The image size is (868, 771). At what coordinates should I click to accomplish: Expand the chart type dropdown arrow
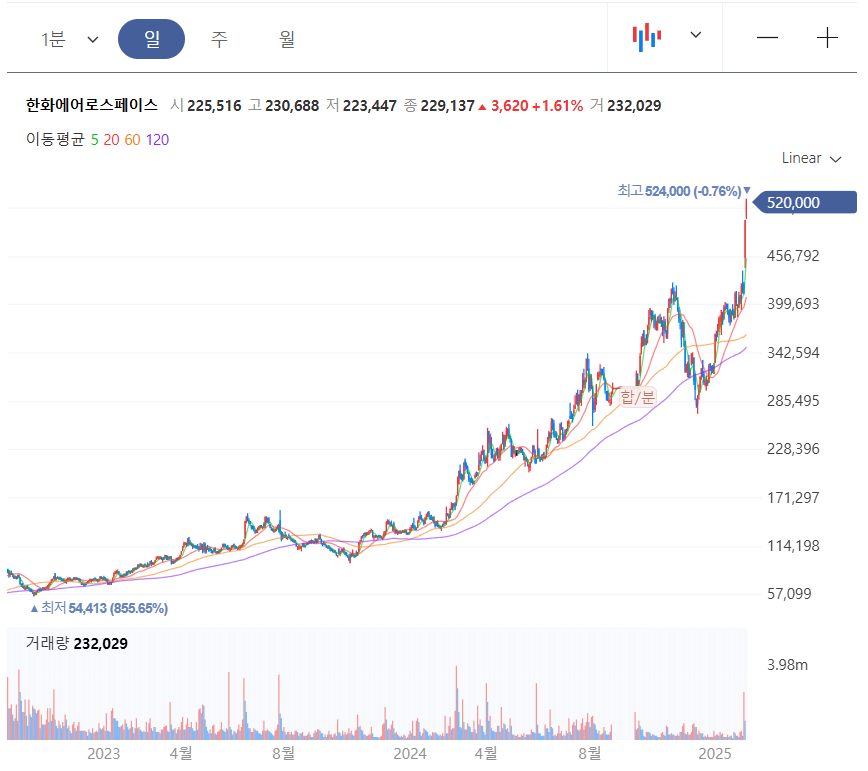[696, 36]
